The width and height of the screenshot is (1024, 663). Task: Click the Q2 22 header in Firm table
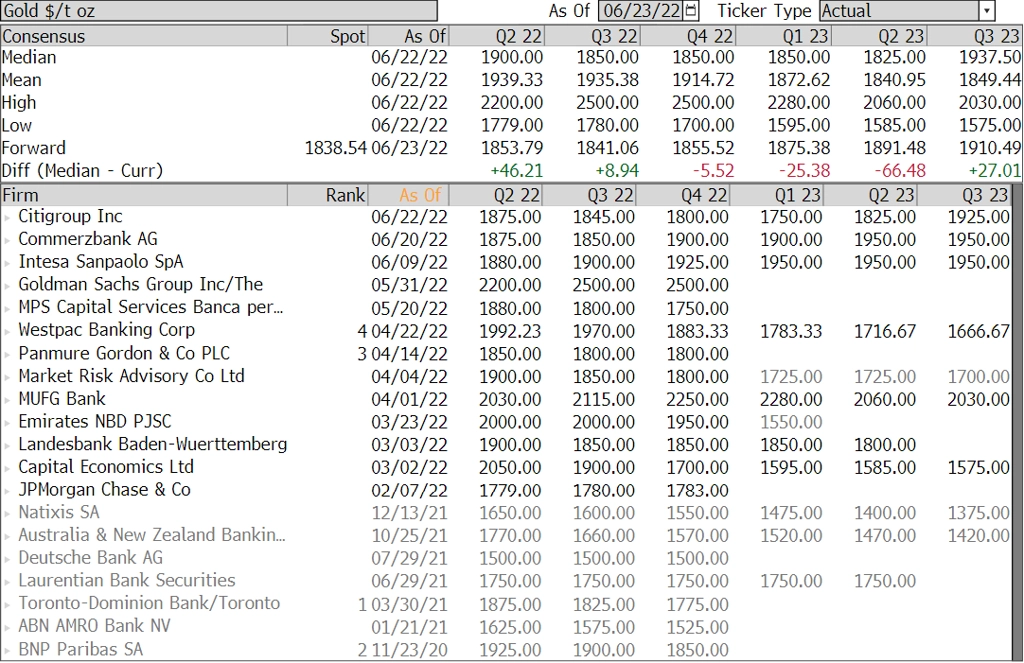pos(496,195)
